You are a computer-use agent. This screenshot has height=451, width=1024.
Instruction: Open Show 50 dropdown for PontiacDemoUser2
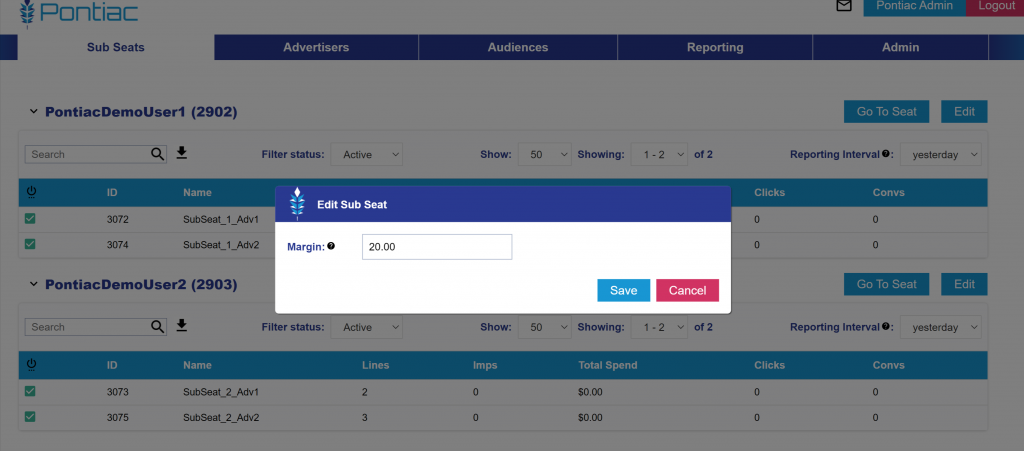pos(545,327)
